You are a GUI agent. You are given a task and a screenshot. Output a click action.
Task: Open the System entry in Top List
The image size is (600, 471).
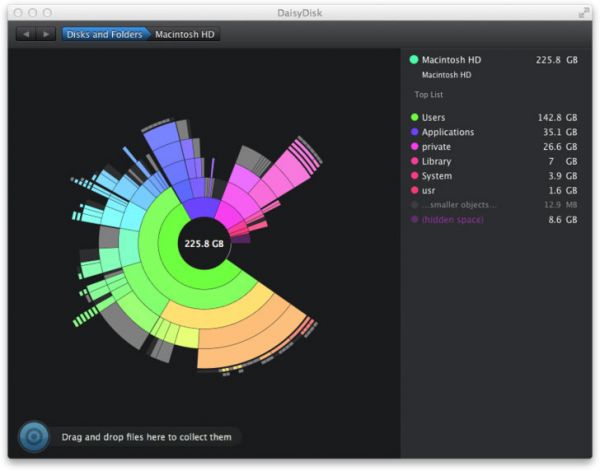[493, 176]
